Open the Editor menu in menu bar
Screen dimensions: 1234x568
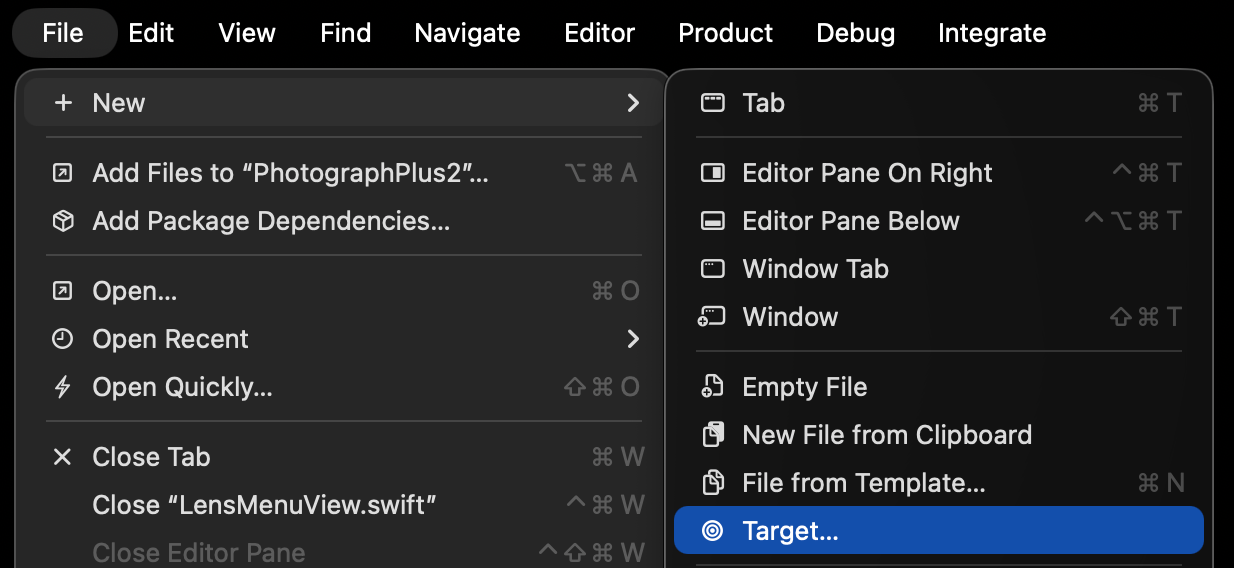click(599, 33)
